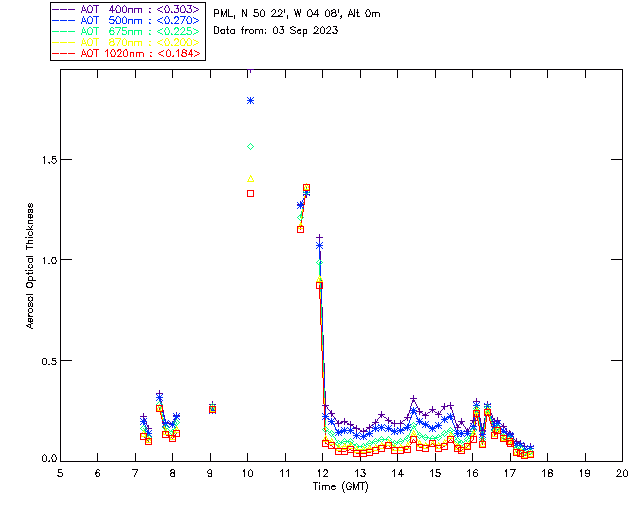
Task: Click the x-axis tick label 15
Action: [x=435, y=473]
